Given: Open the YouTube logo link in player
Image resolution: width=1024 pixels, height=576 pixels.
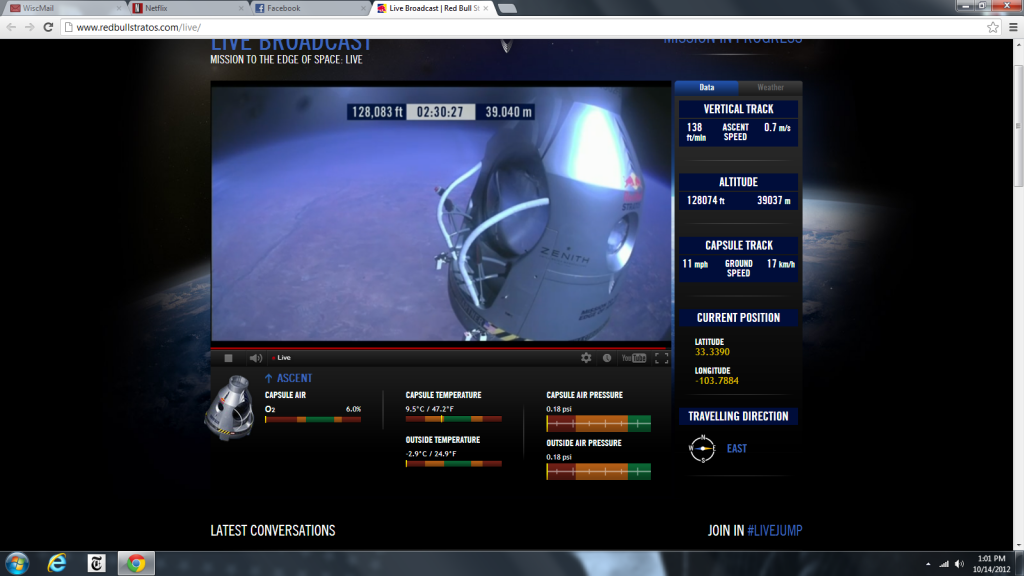Looking at the screenshot, I should point(633,358).
